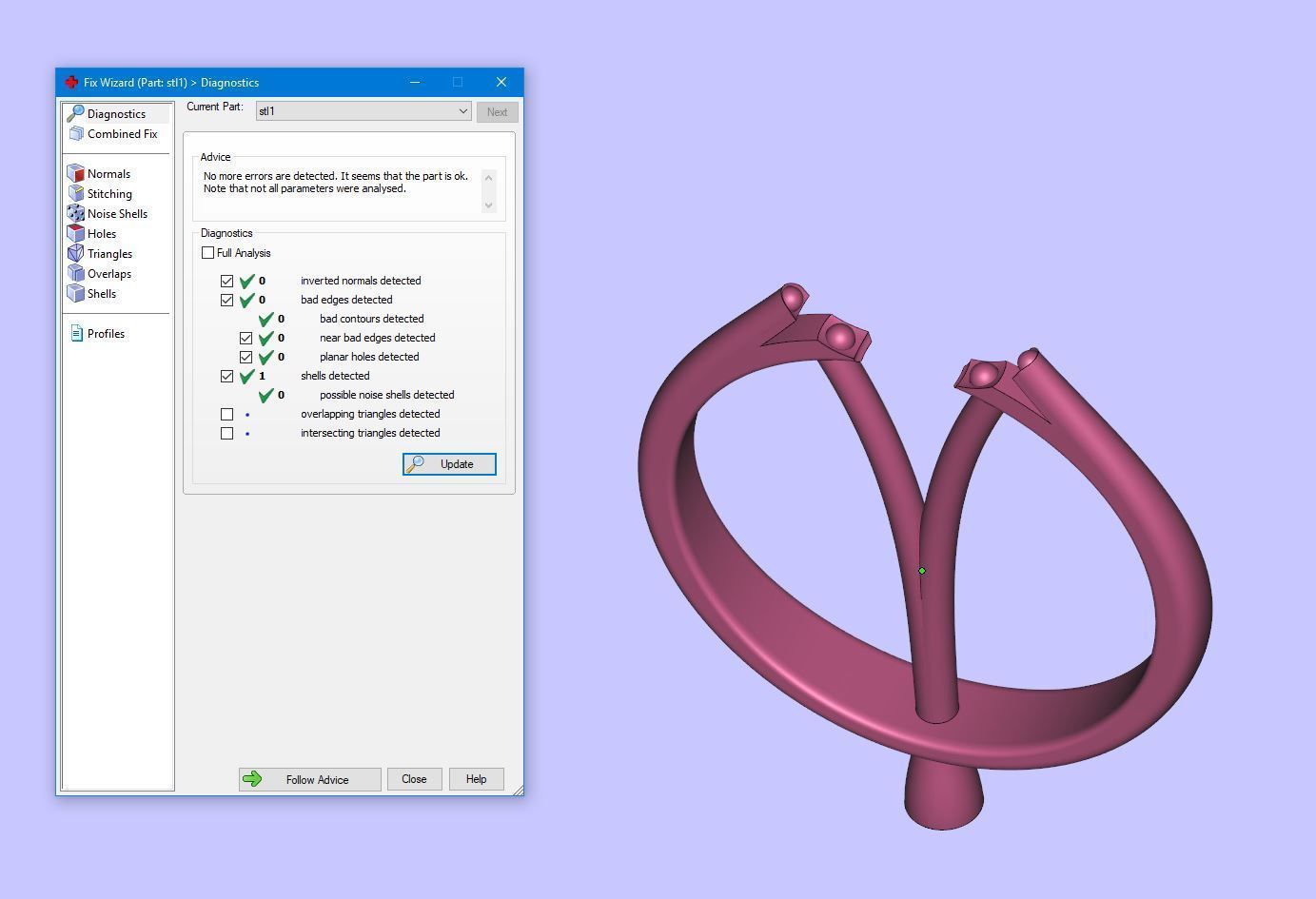1316x899 pixels.
Task: Click green checkmark beside possible noise shells
Action: [x=266, y=395]
